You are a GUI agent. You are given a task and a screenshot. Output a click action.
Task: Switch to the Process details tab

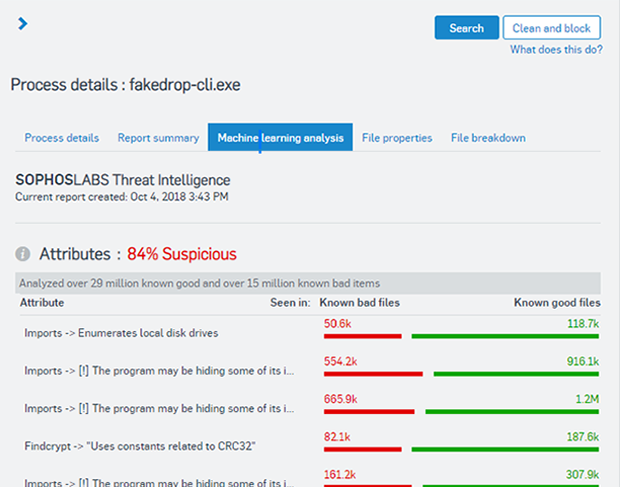coord(62,138)
